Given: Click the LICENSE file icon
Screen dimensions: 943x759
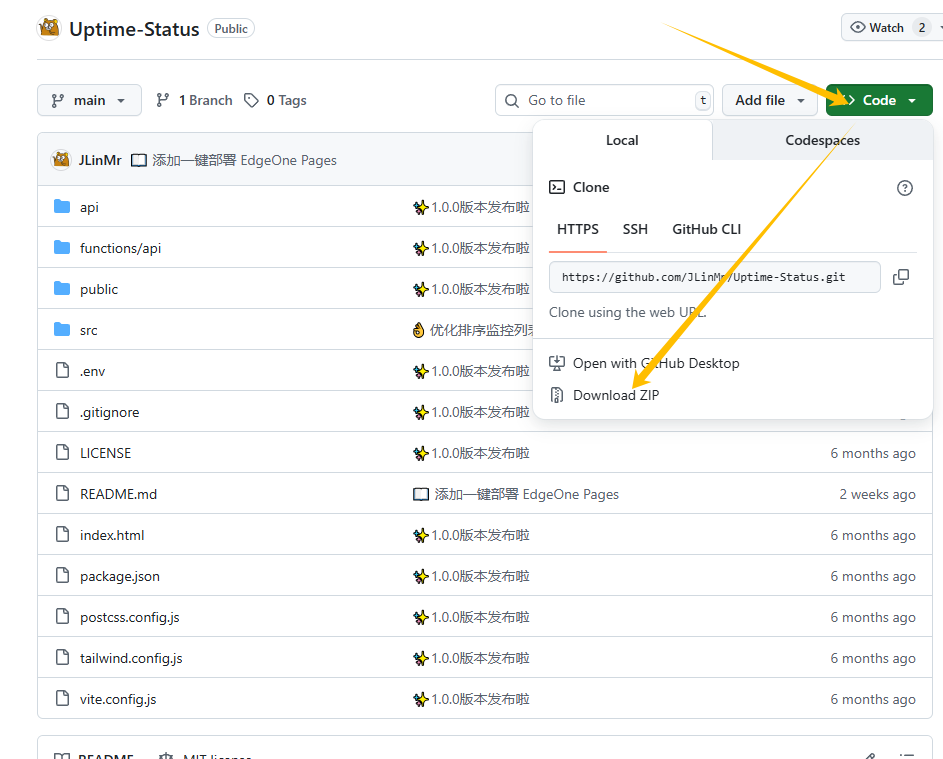Looking at the screenshot, I should 62,452.
